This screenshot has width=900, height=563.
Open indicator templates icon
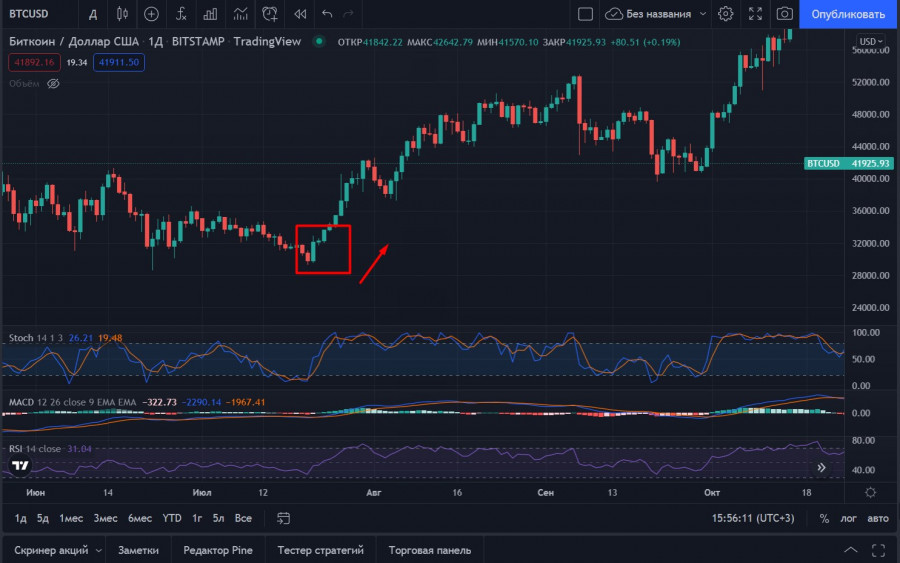point(240,14)
